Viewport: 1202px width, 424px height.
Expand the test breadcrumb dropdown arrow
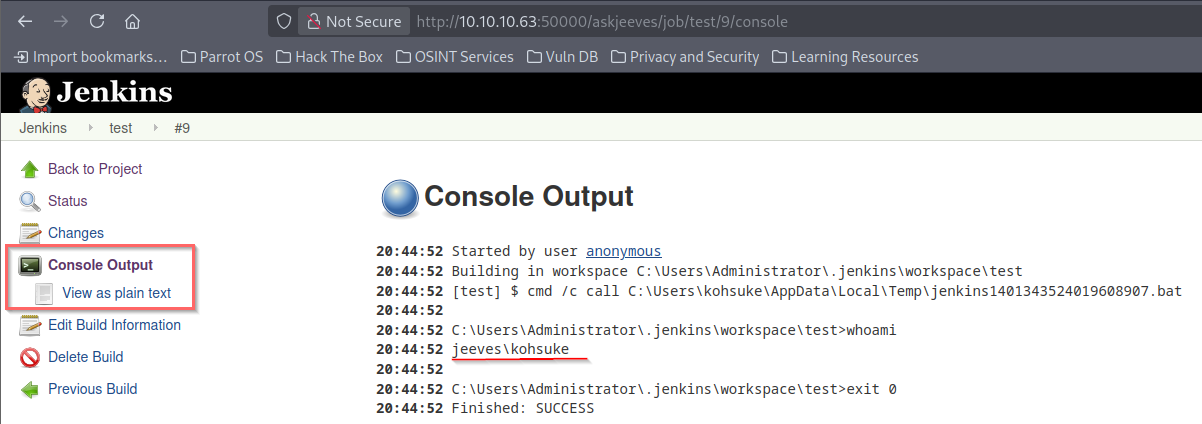154,128
